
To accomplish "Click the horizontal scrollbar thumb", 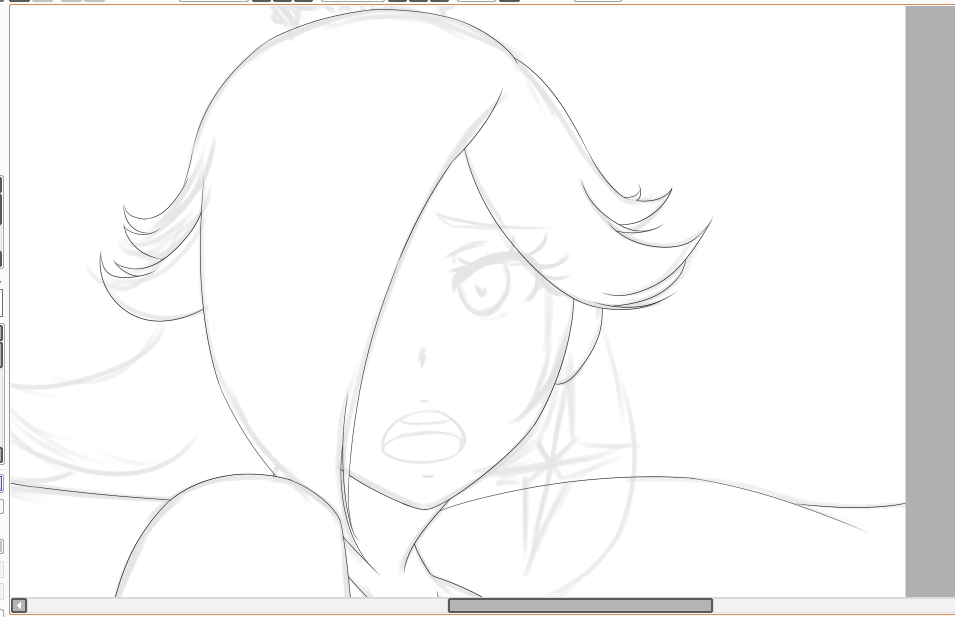I will pos(580,605).
